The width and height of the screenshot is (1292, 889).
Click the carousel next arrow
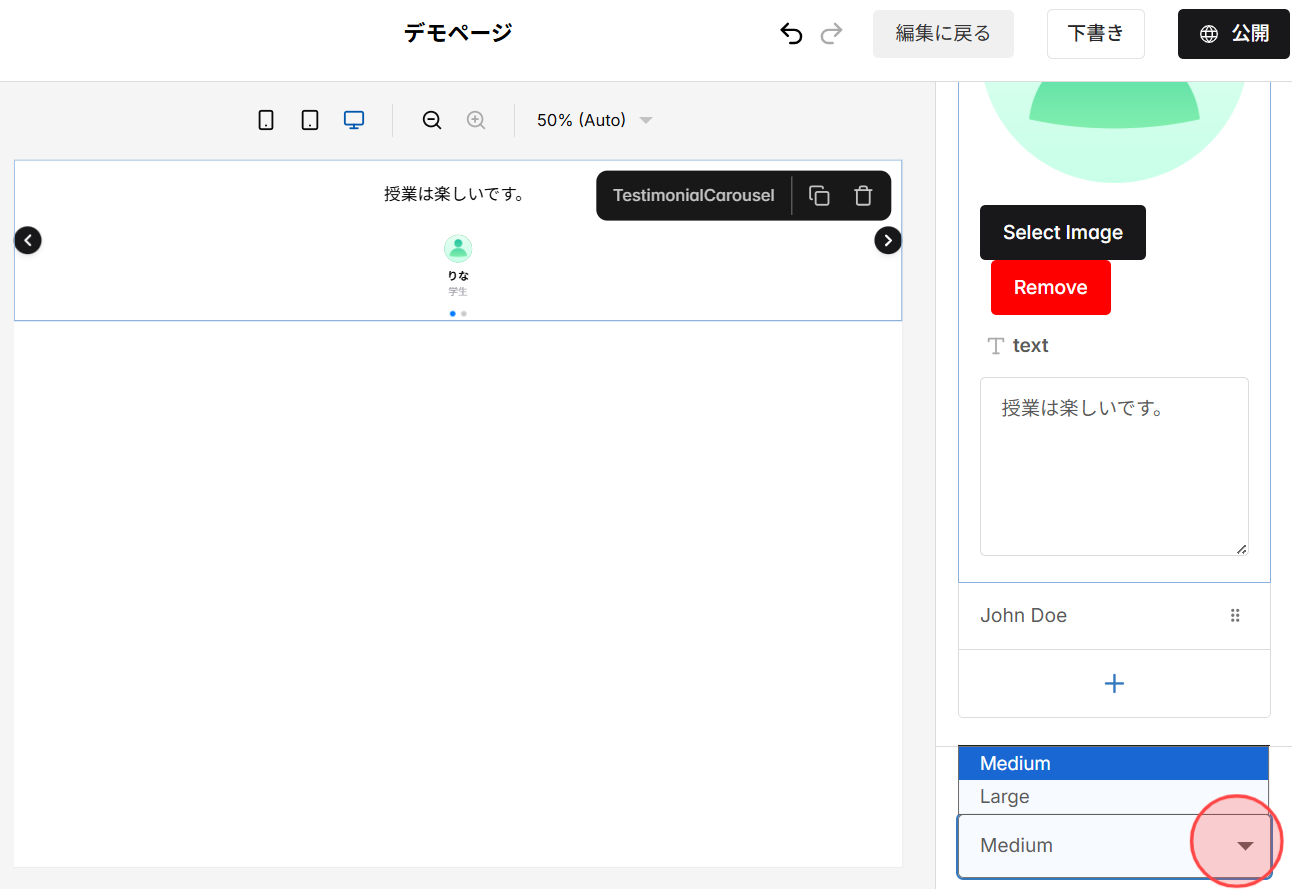tap(887, 240)
